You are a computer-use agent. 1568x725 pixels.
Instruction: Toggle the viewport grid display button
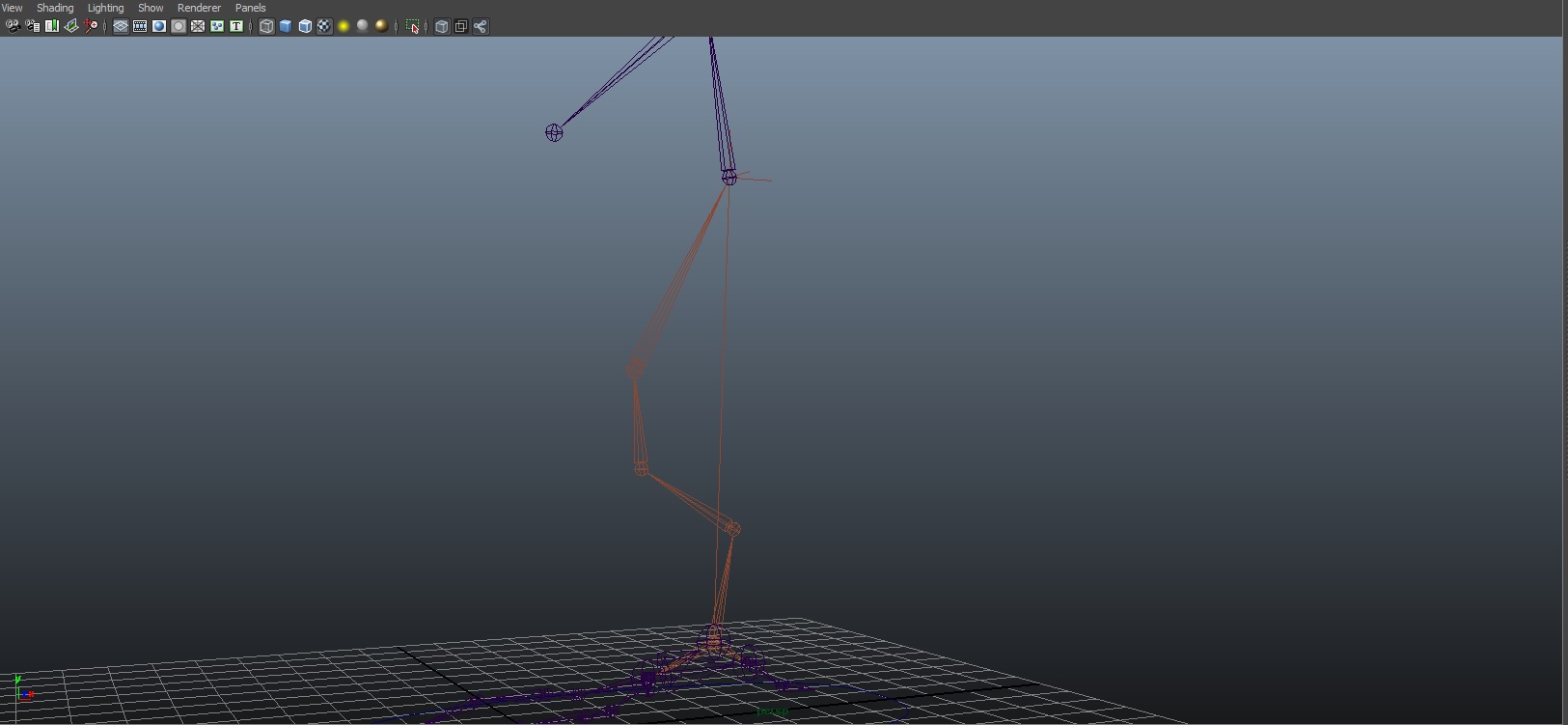121,26
